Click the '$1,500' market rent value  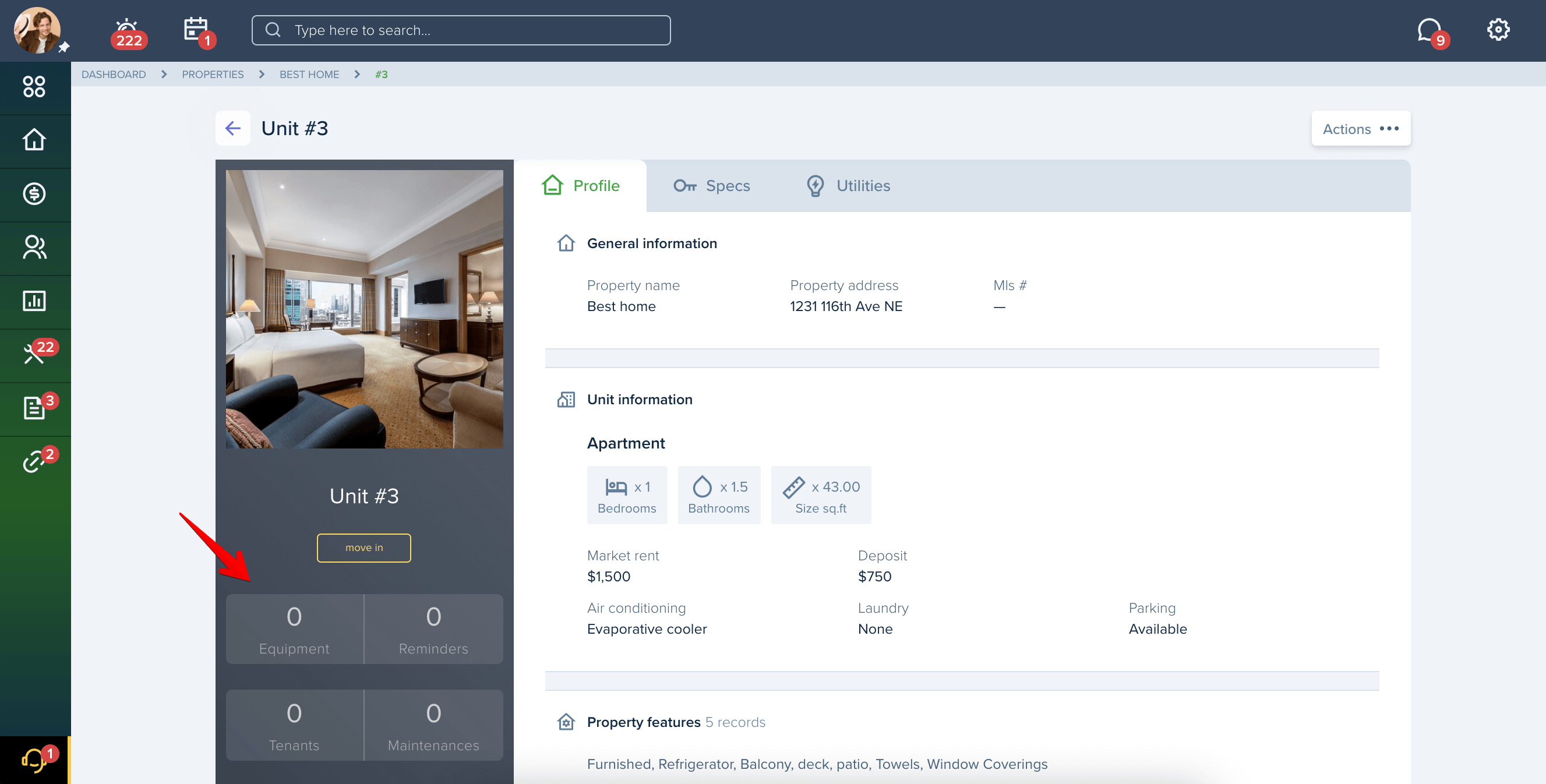[x=609, y=576]
